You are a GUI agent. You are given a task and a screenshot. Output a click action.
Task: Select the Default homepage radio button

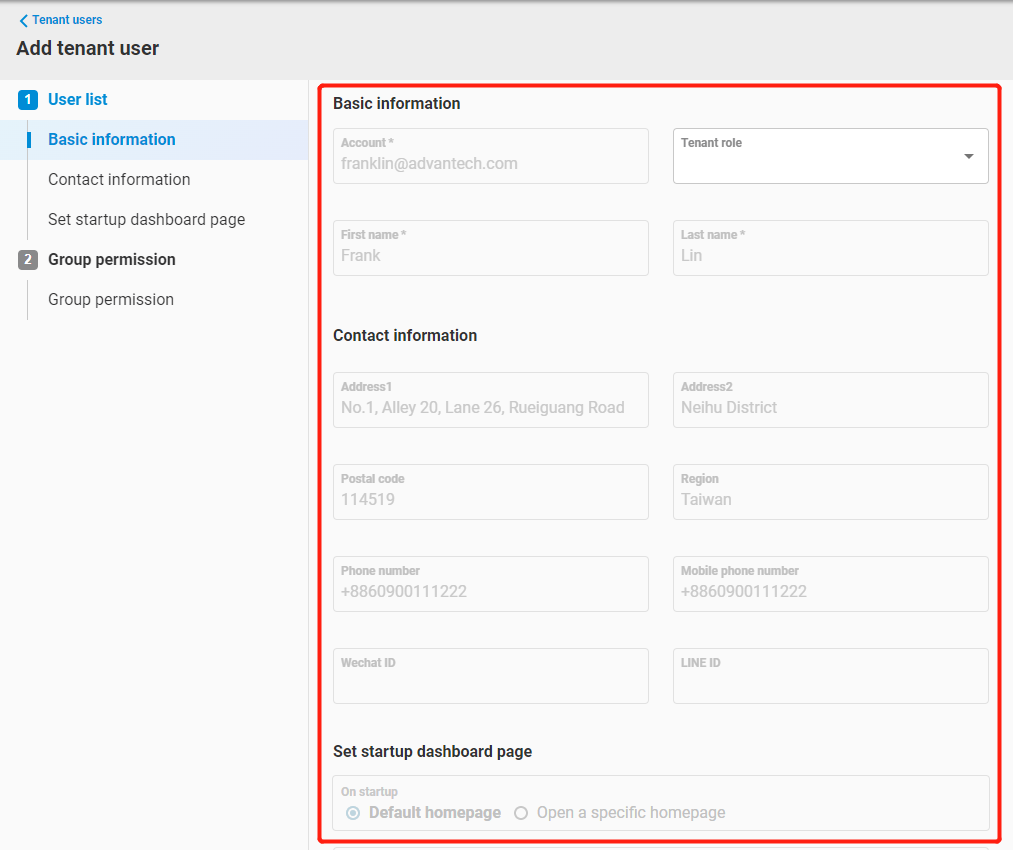[353, 813]
